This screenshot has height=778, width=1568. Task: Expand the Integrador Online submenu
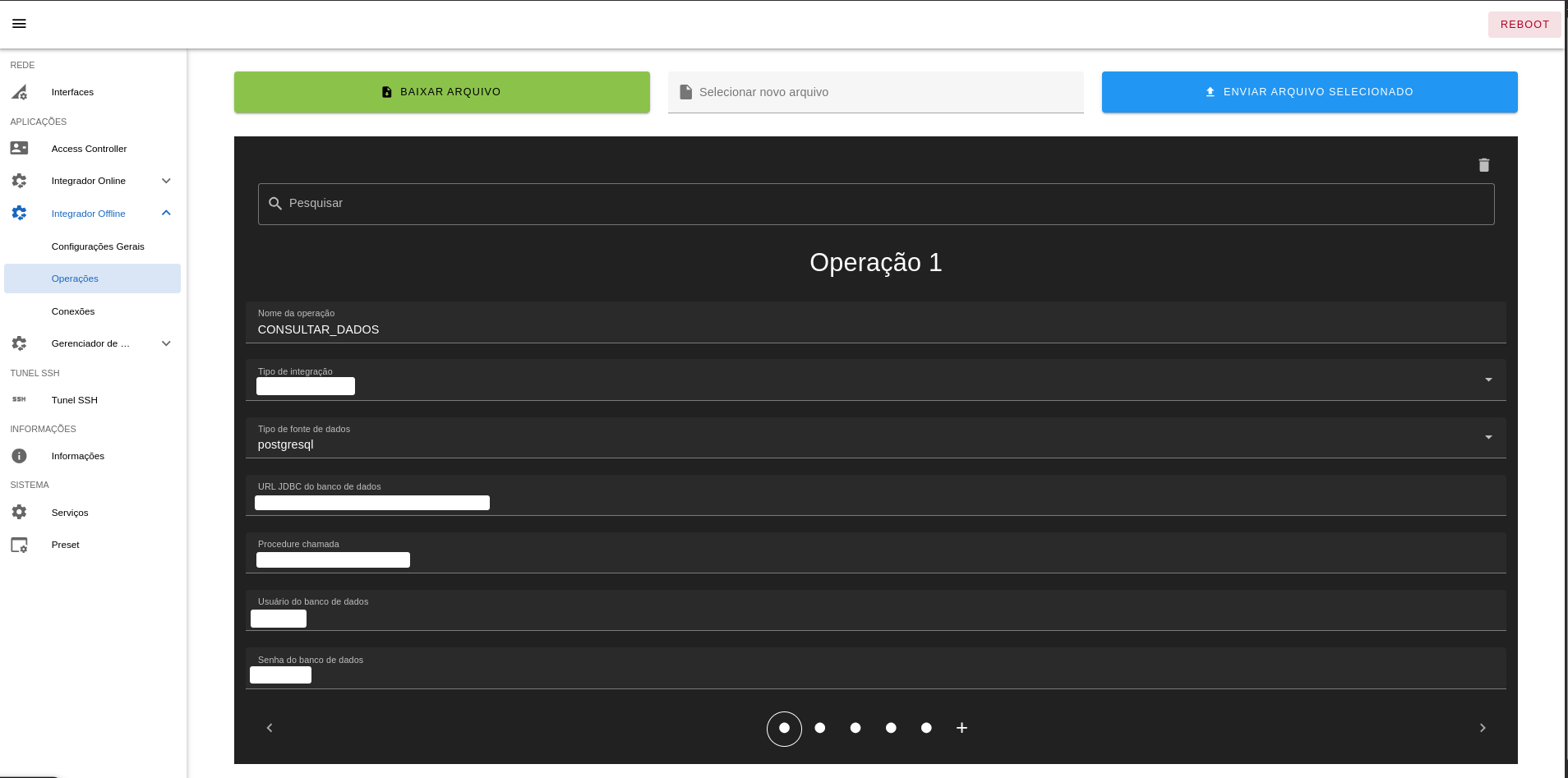coord(166,181)
